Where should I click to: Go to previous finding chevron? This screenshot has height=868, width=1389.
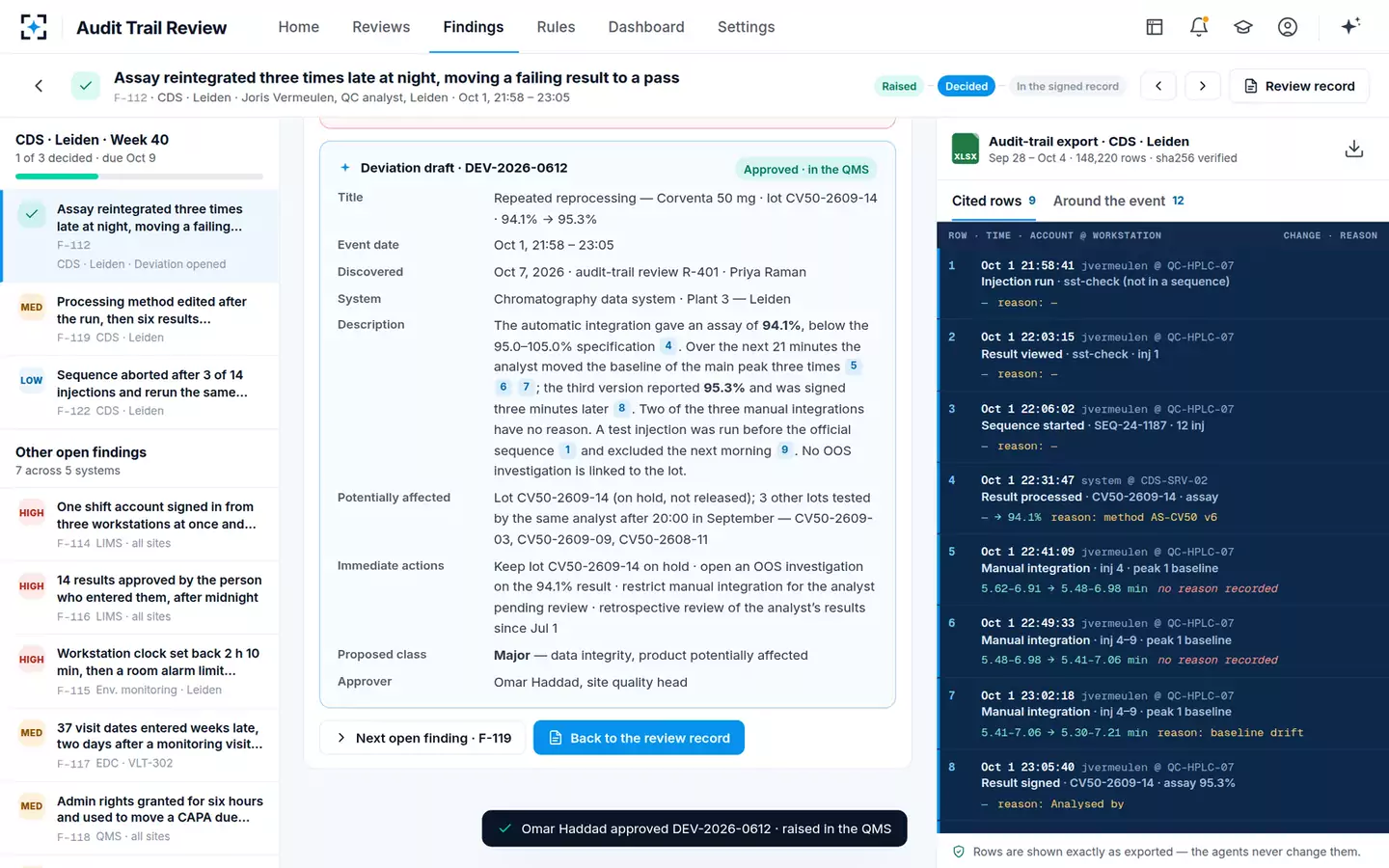(x=1158, y=86)
